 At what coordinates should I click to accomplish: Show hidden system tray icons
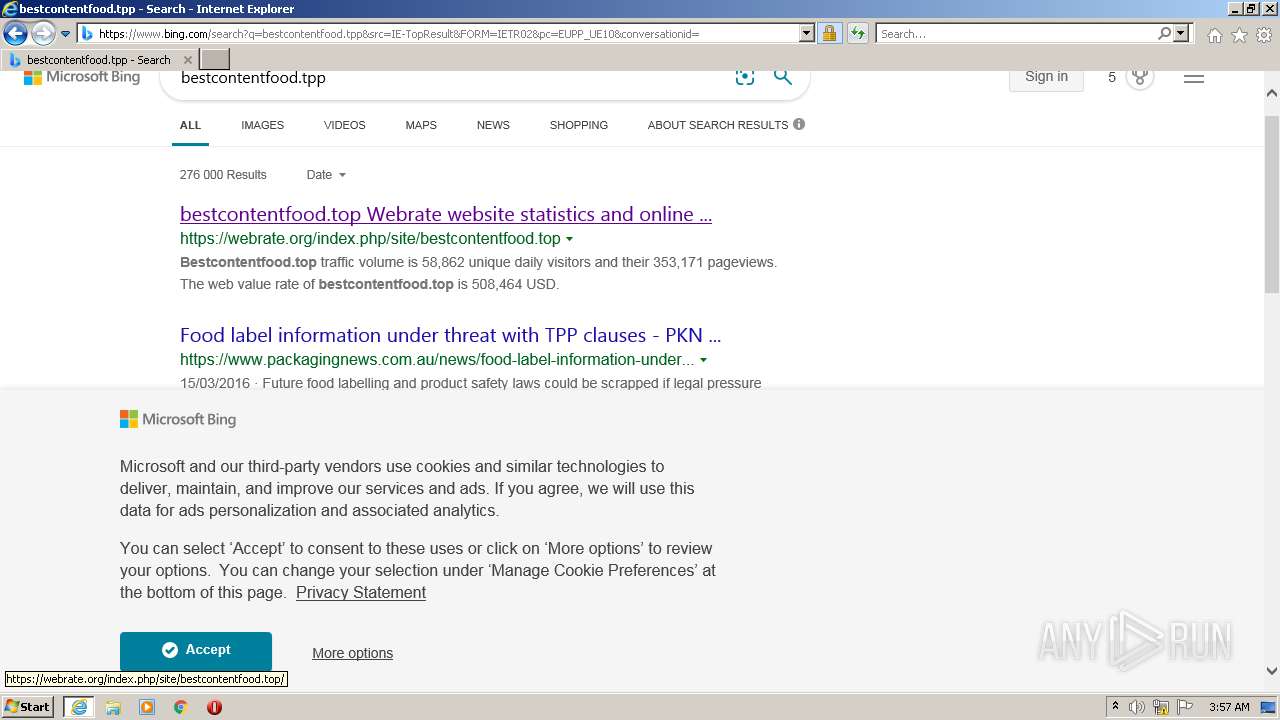[x=1115, y=707]
